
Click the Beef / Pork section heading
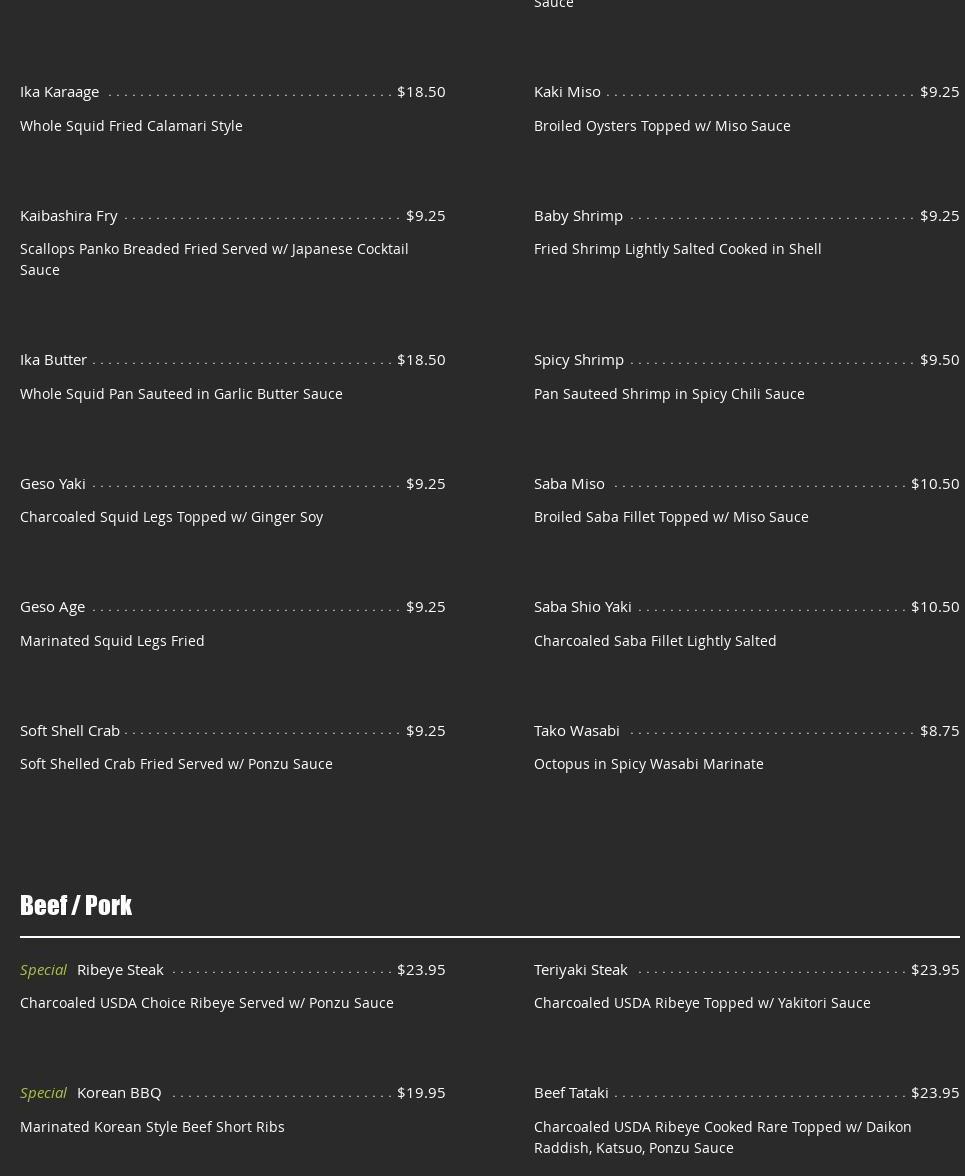pyautogui.click(x=76, y=905)
